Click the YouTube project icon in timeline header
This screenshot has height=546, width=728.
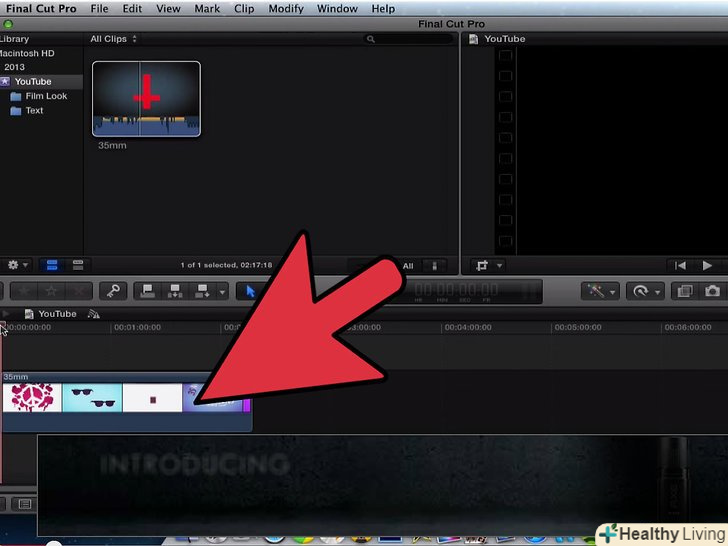coord(29,314)
